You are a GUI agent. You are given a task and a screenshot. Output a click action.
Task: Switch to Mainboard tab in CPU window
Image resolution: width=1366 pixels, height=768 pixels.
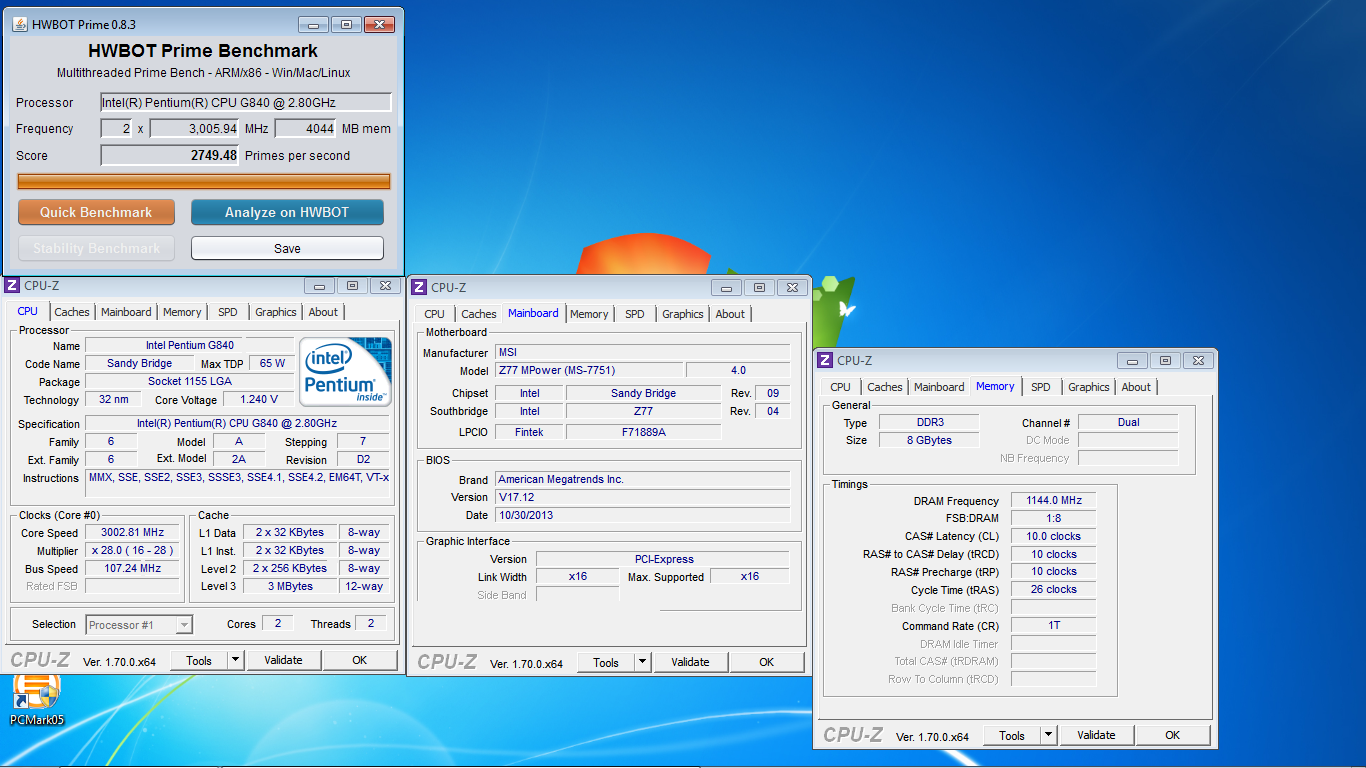pyautogui.click(x=126, y=312)
